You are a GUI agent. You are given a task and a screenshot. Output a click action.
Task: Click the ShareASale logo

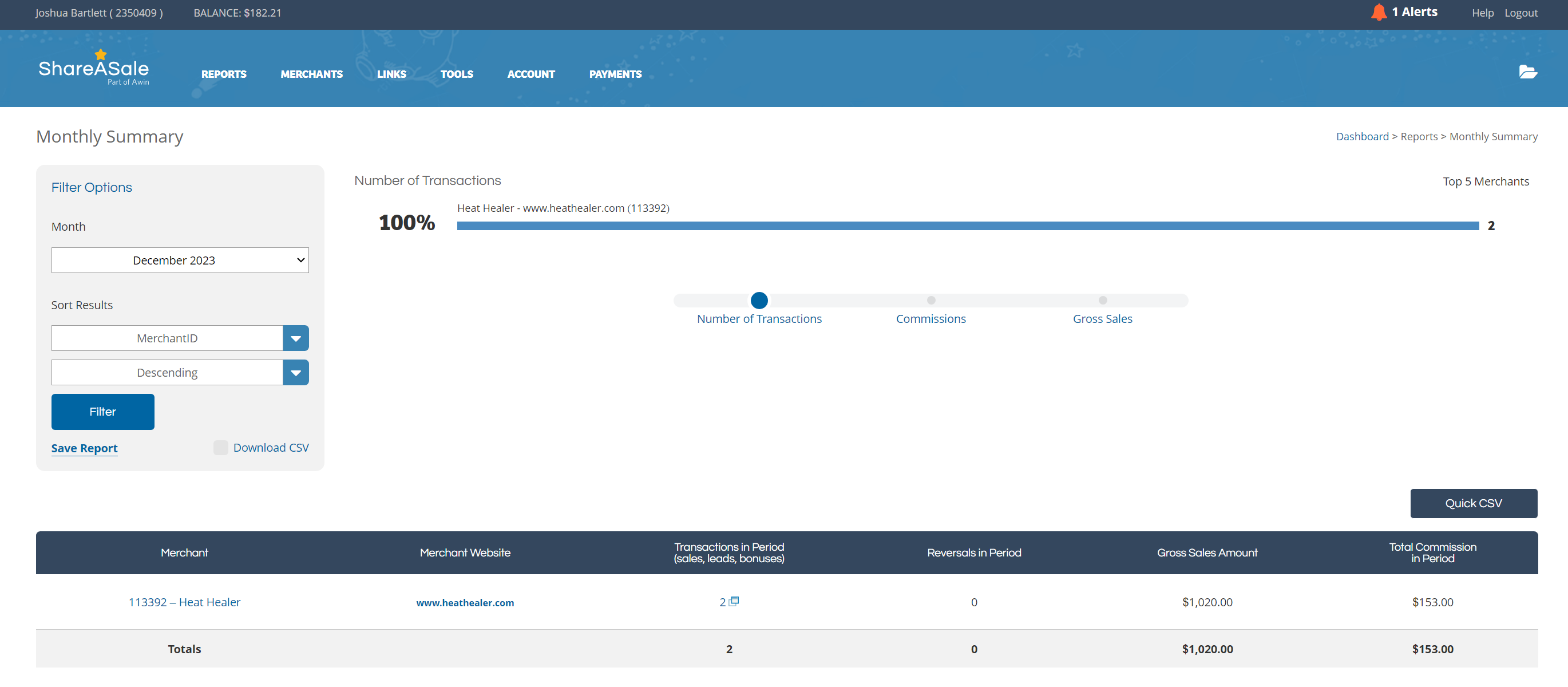tap(94, 68)
